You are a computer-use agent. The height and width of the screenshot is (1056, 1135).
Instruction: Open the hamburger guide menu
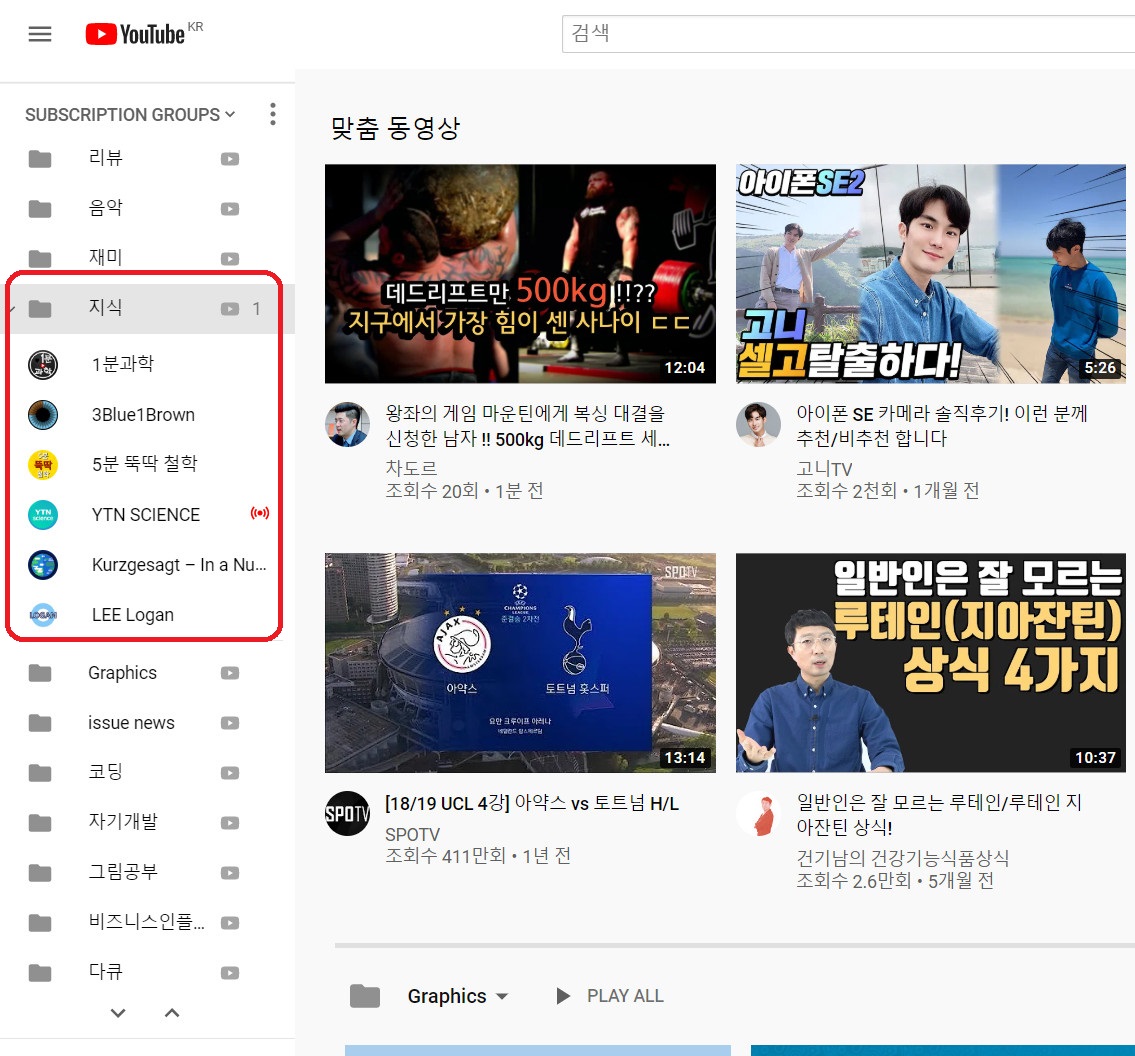pos(40,34)
